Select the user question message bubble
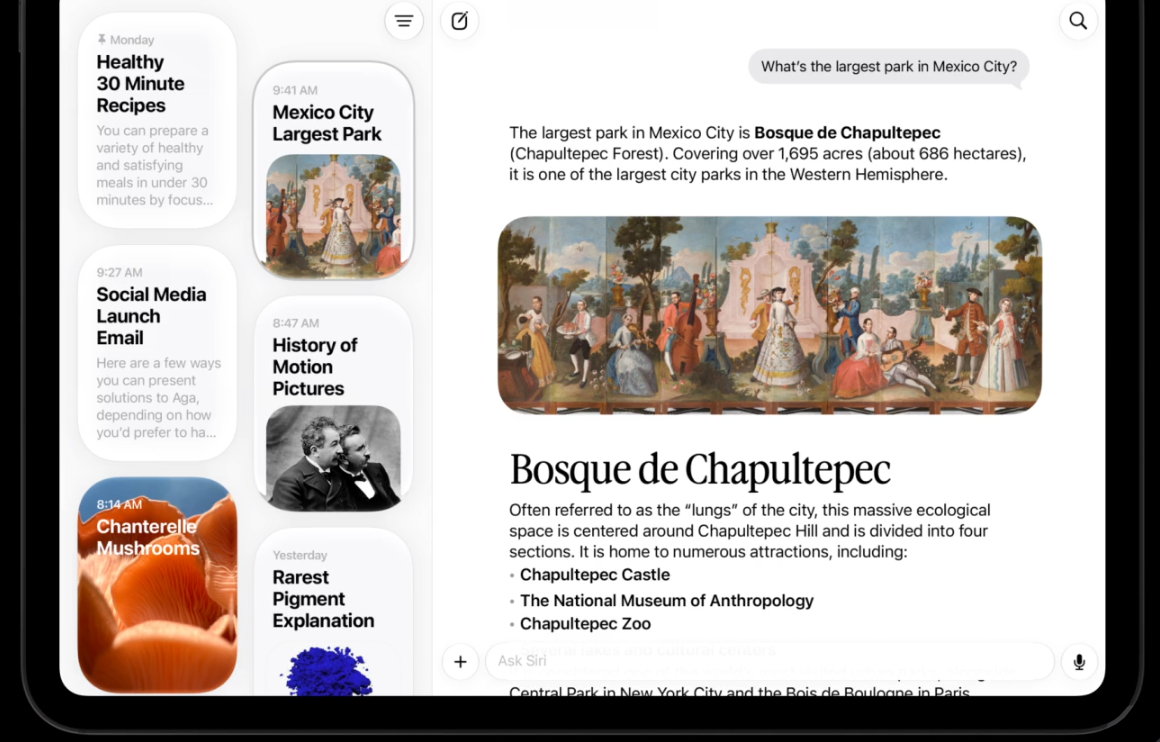1160x742 pixels. pos(888,67)
